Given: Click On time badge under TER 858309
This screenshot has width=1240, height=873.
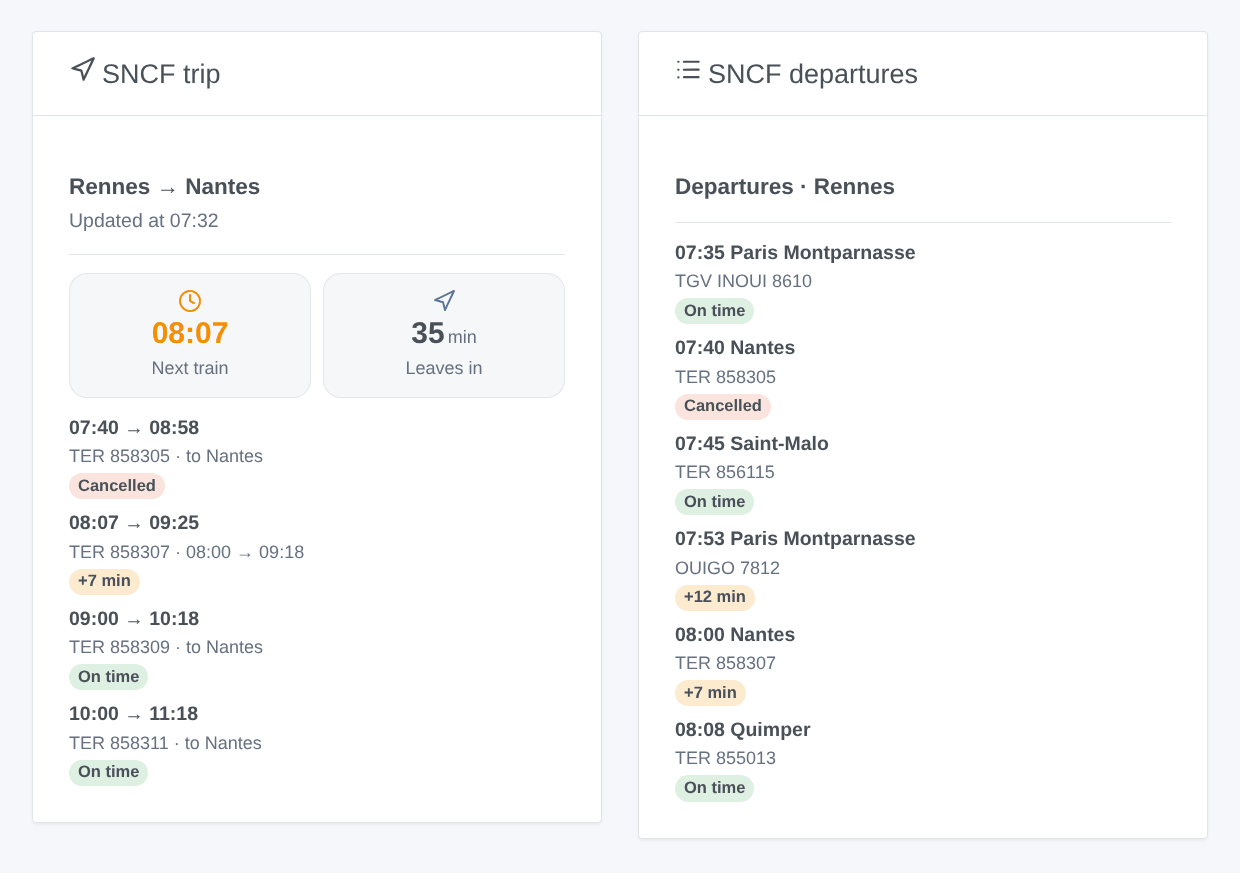Looking at the screenshot, I should (108, 677).
